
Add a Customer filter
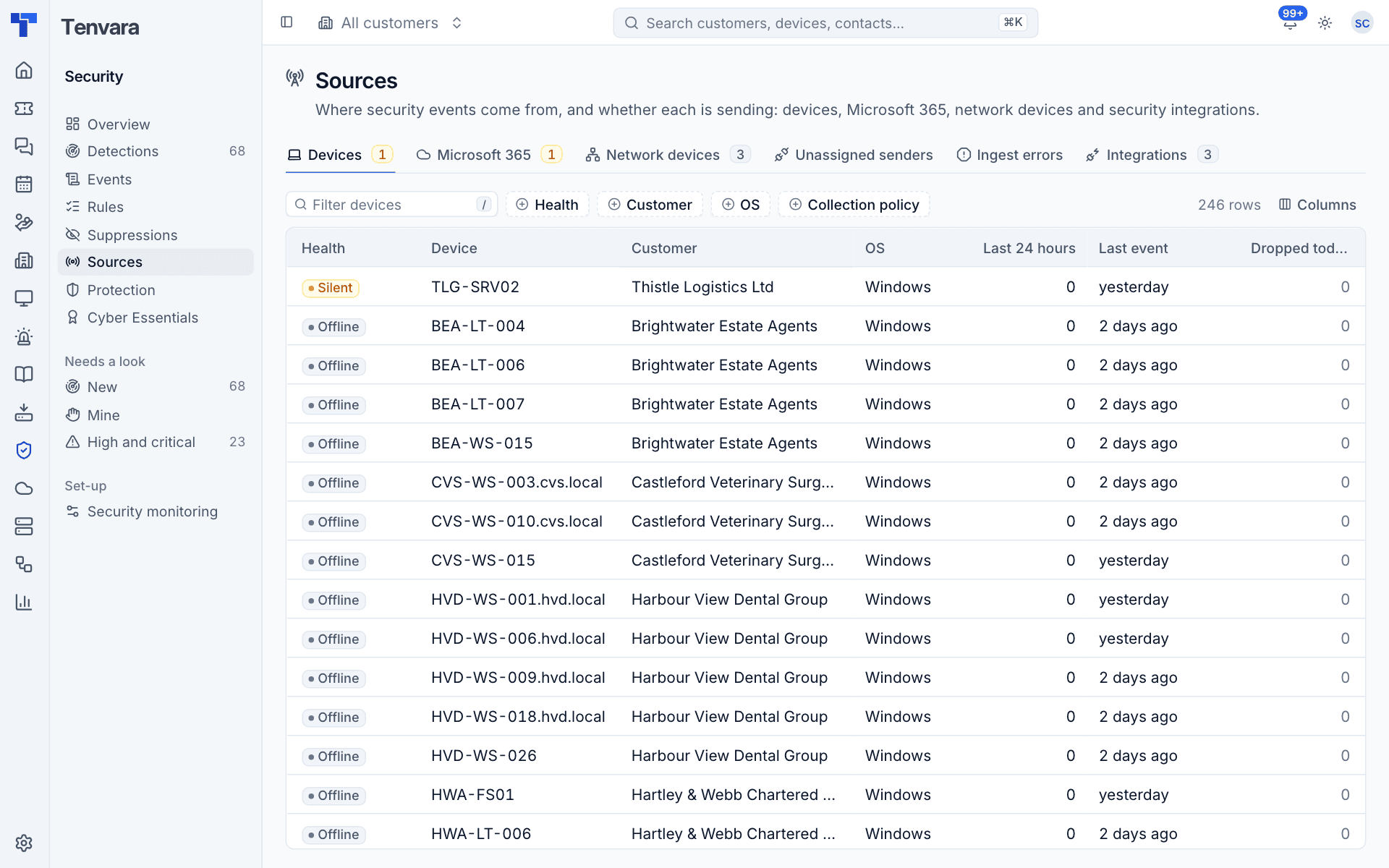(x=650, y=205)
